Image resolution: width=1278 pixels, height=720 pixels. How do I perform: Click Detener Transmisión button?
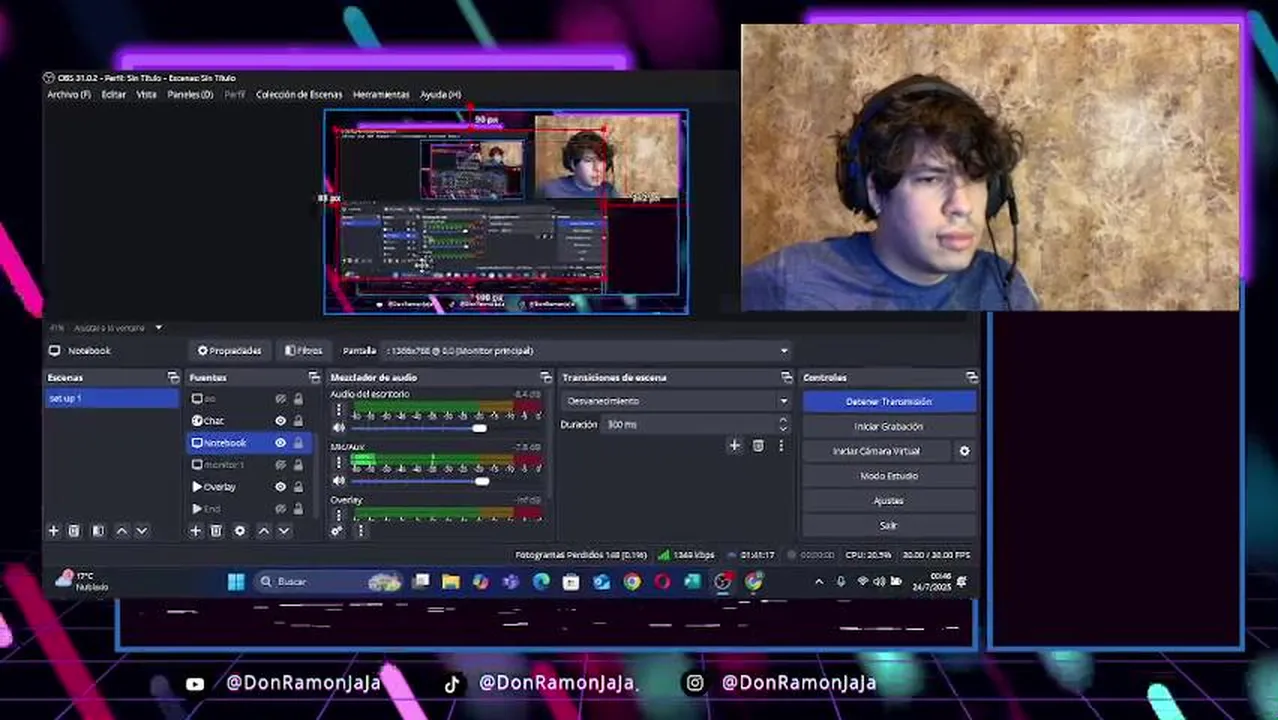[x=889, y=402]
